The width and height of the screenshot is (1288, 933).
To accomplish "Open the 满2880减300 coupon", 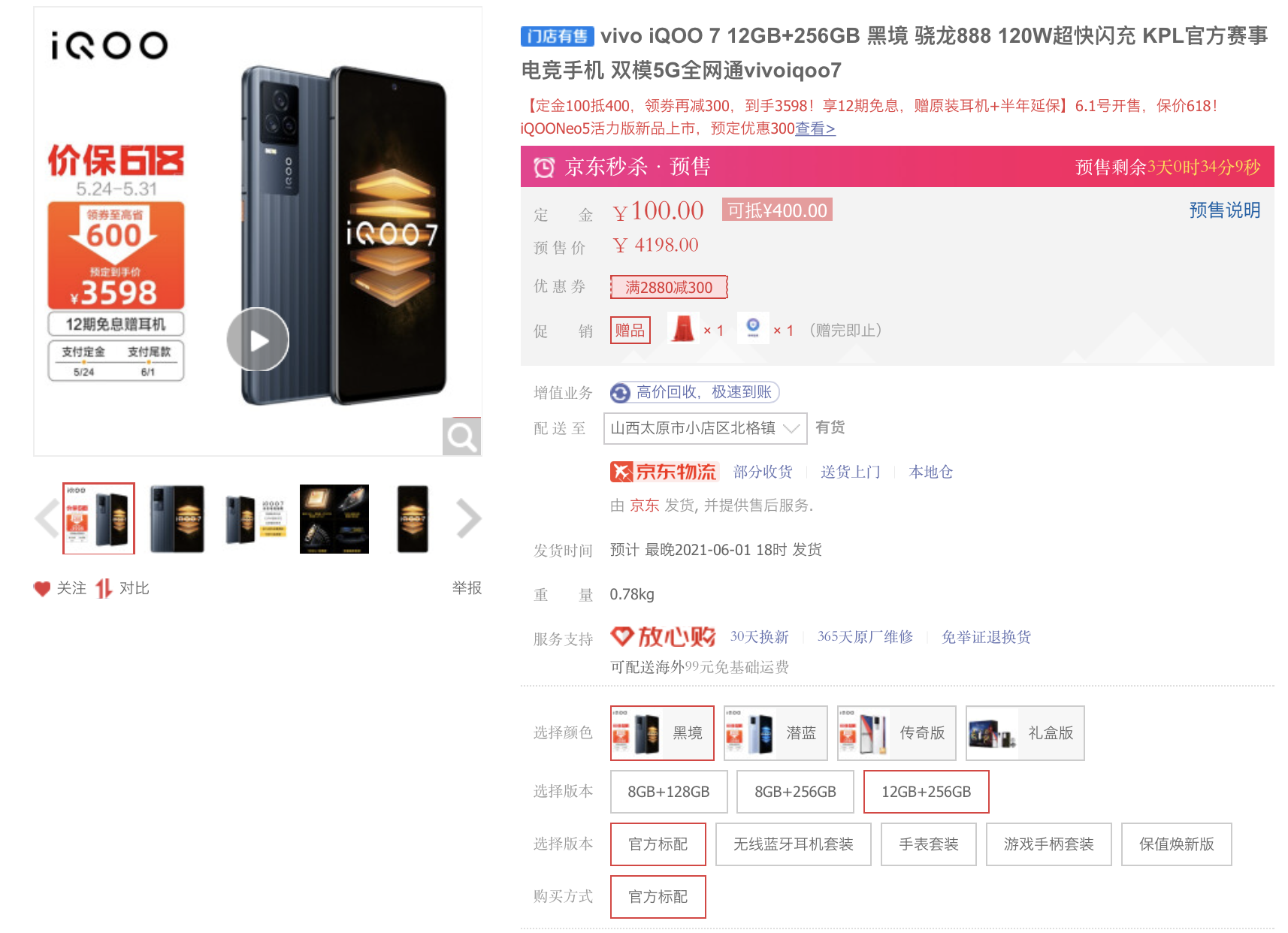I will click(669, 287).
